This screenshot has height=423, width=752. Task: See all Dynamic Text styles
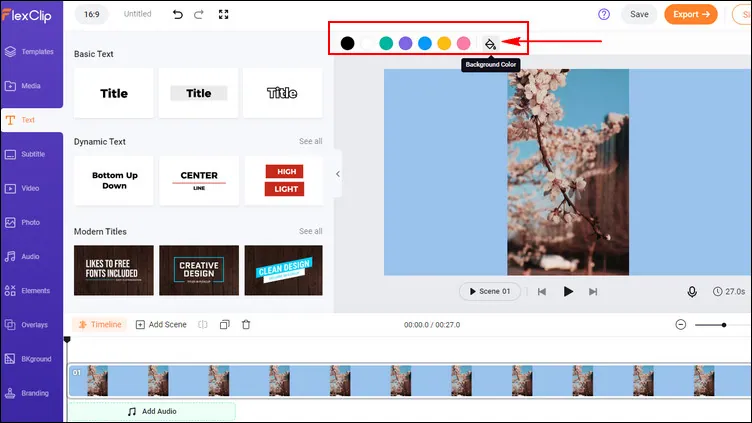click(x=310, y=141)
